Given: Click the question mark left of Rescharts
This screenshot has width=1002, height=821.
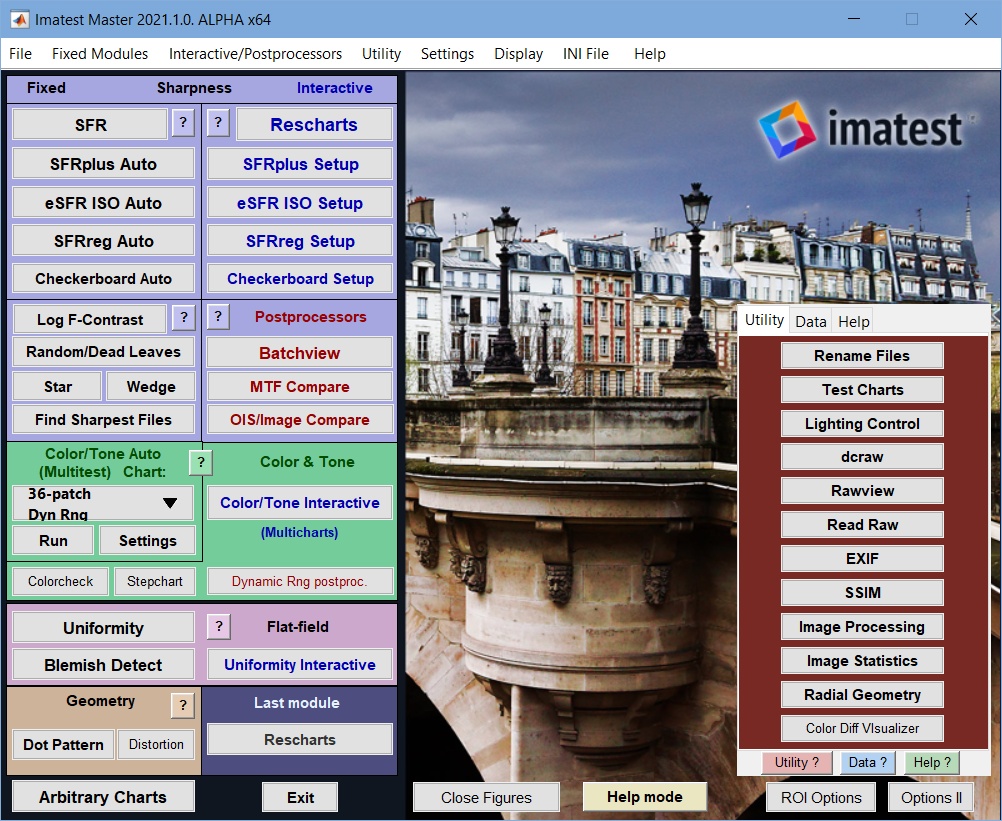Looking at the screenshot, I should pos(218,122).
